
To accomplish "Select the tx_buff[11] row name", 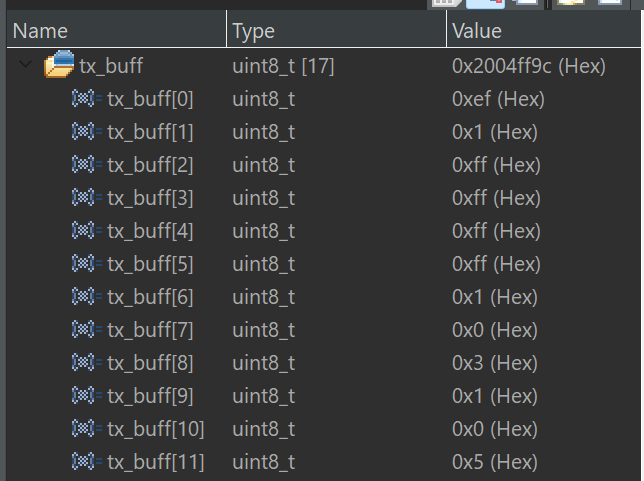I will [x=156, y=462].
